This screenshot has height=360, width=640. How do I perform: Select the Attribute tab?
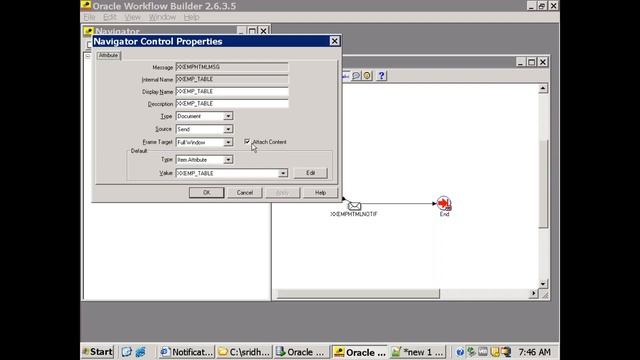point(108,56)
